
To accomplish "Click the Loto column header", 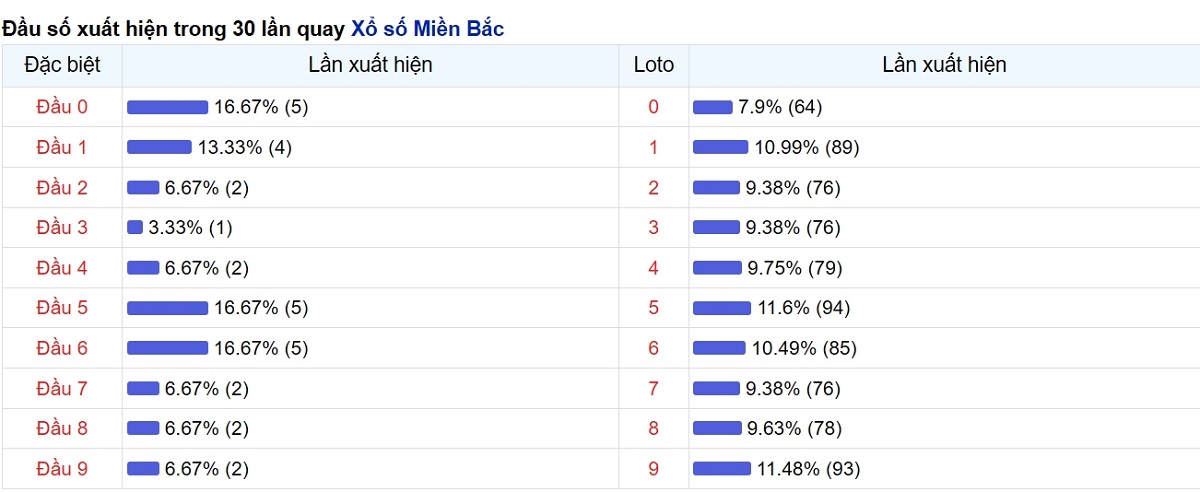I will (654, 65).
